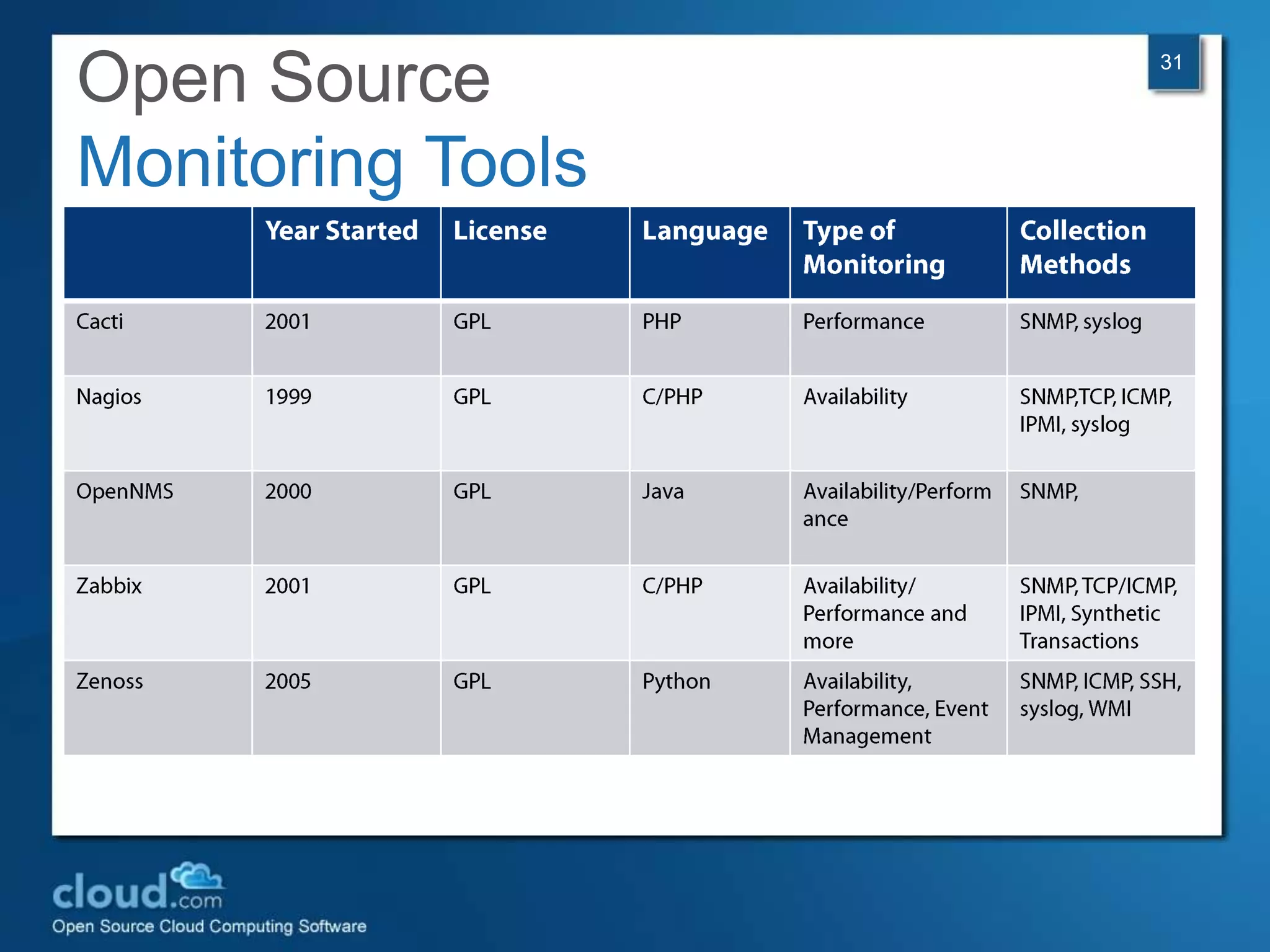Click 'Open Source Cloud Computing Software' tagline
1270x952 pixels.
210,927
